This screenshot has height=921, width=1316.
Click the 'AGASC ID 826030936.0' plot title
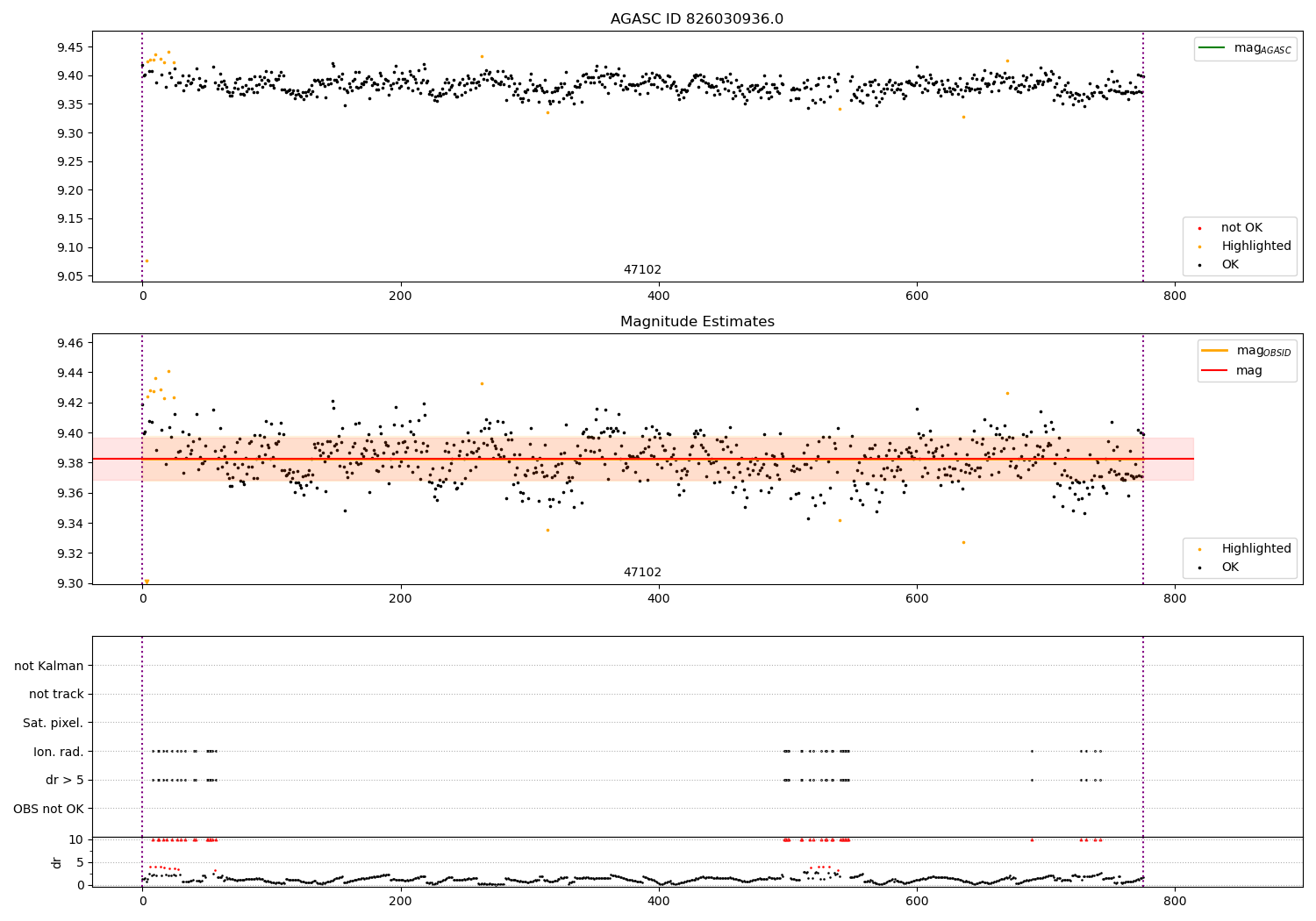tap(697, 19)
